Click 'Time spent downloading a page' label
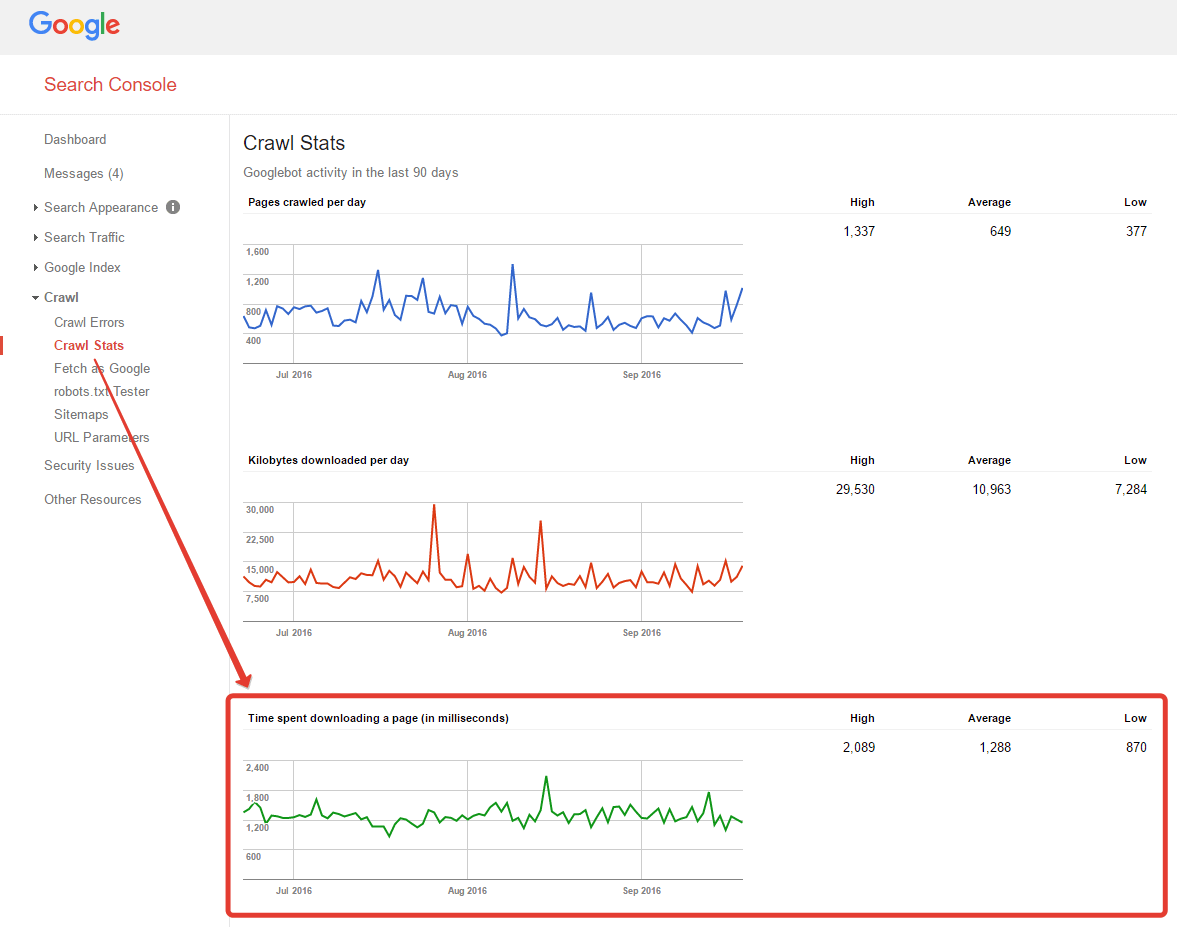1177x927 pixels. point(378,718)
